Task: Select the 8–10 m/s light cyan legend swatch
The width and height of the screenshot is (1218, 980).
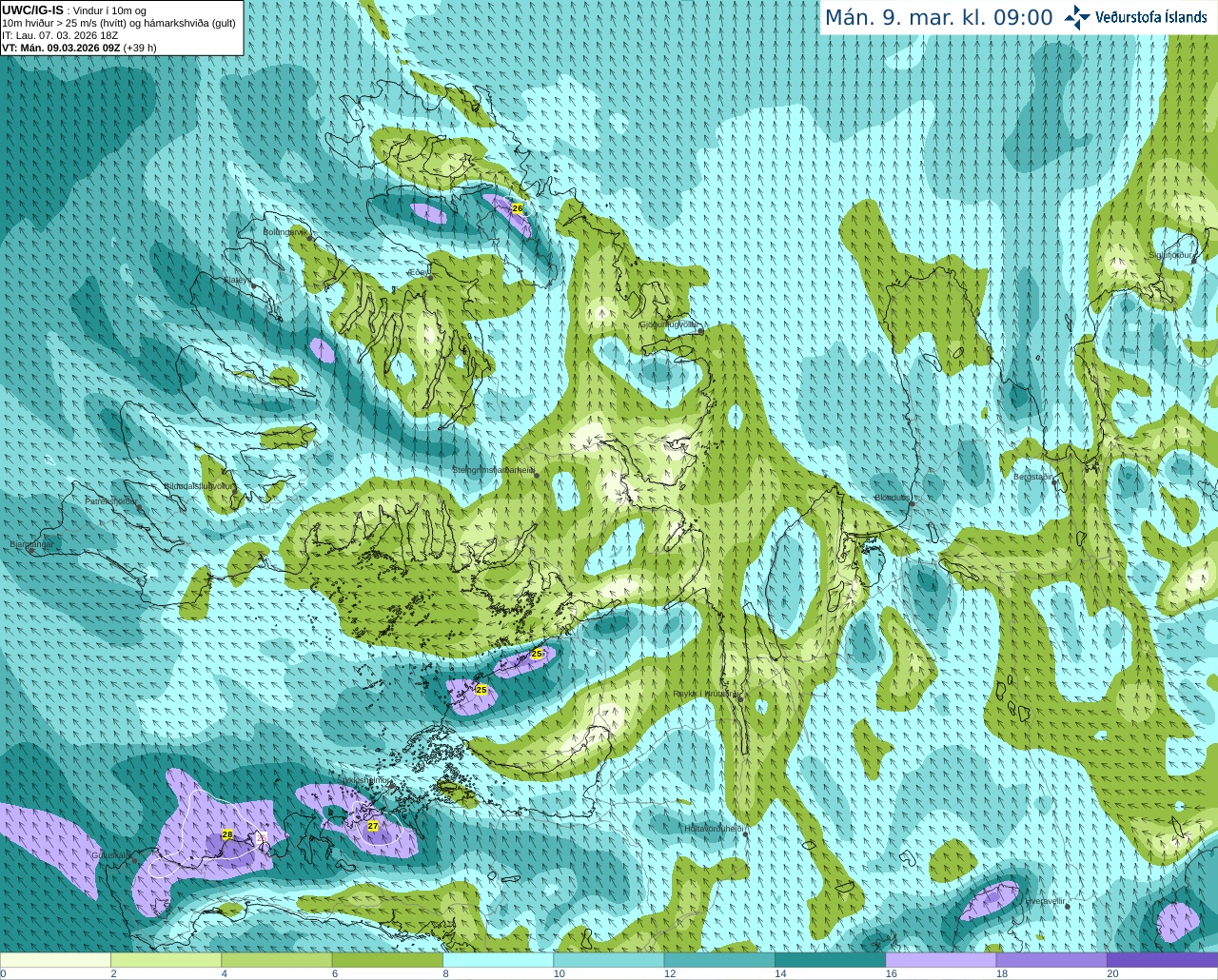Action: 498,960
